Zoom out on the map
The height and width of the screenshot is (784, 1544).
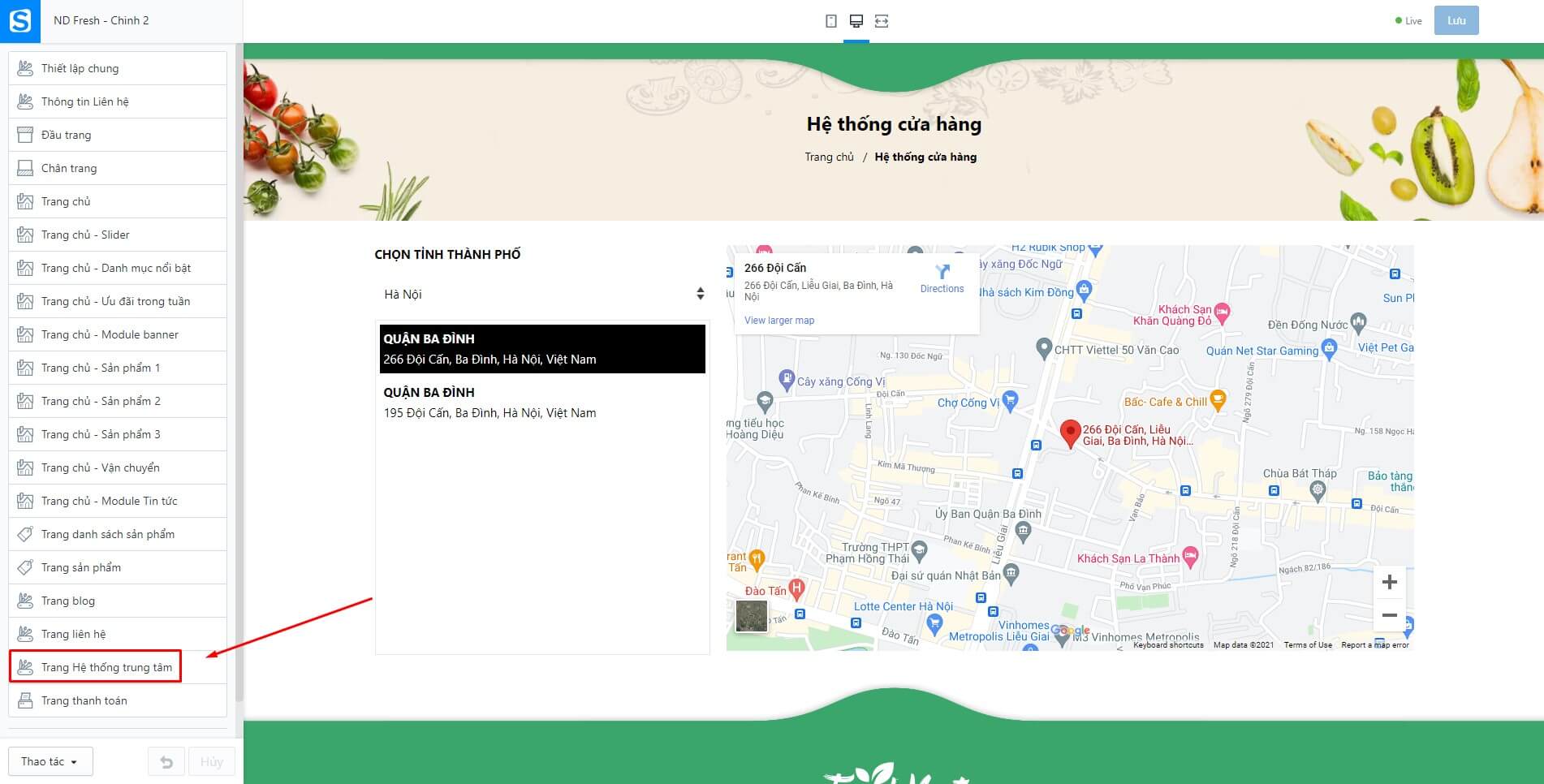1389,615
